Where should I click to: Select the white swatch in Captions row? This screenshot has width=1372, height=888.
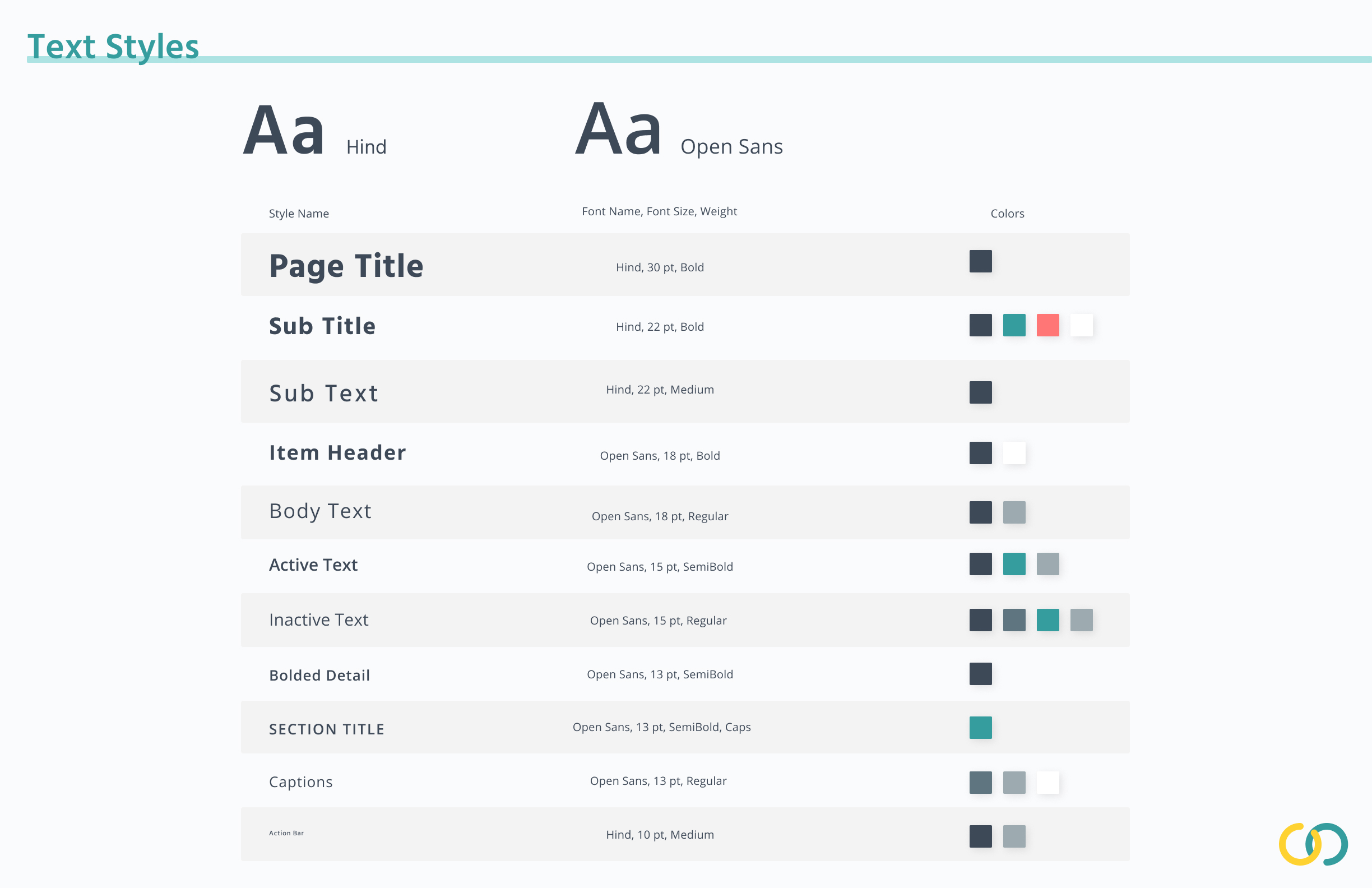click(x=1048, y=783)
